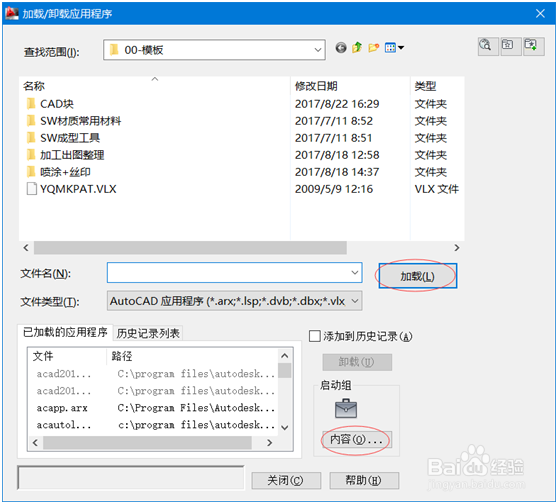Click the 启动组 briefcase icon
Image resolution: width=558 pixels, height=504 pixels.
346,409
